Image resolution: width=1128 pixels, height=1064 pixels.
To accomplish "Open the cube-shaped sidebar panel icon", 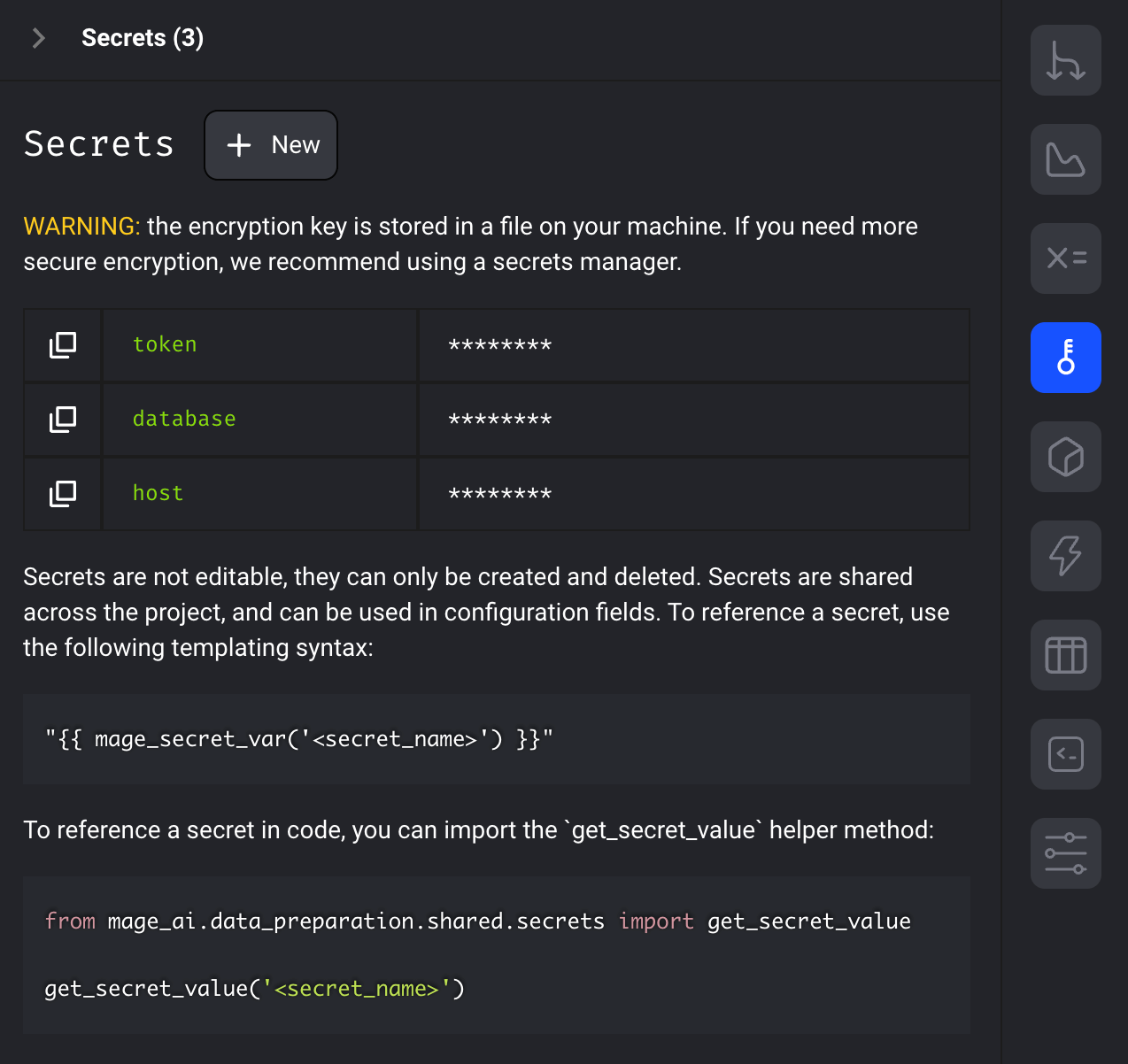I will (1065, 457).
